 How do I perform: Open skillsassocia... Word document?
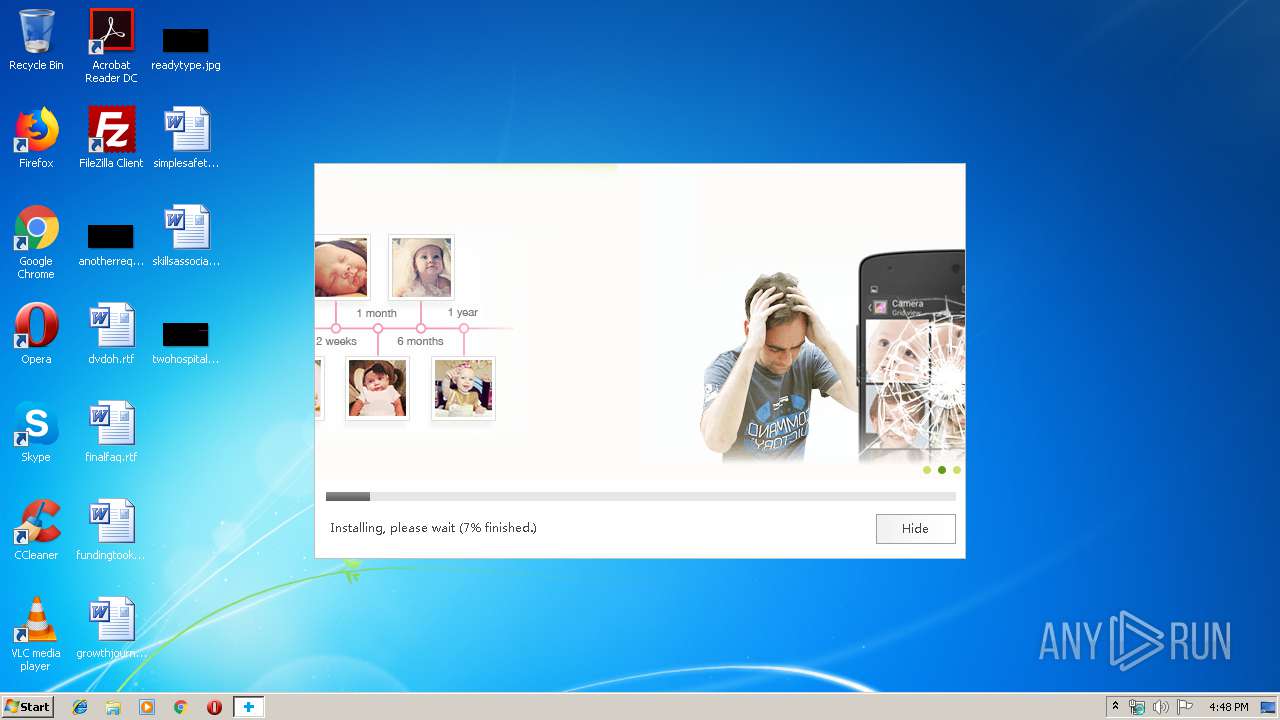tap(186, 236)
